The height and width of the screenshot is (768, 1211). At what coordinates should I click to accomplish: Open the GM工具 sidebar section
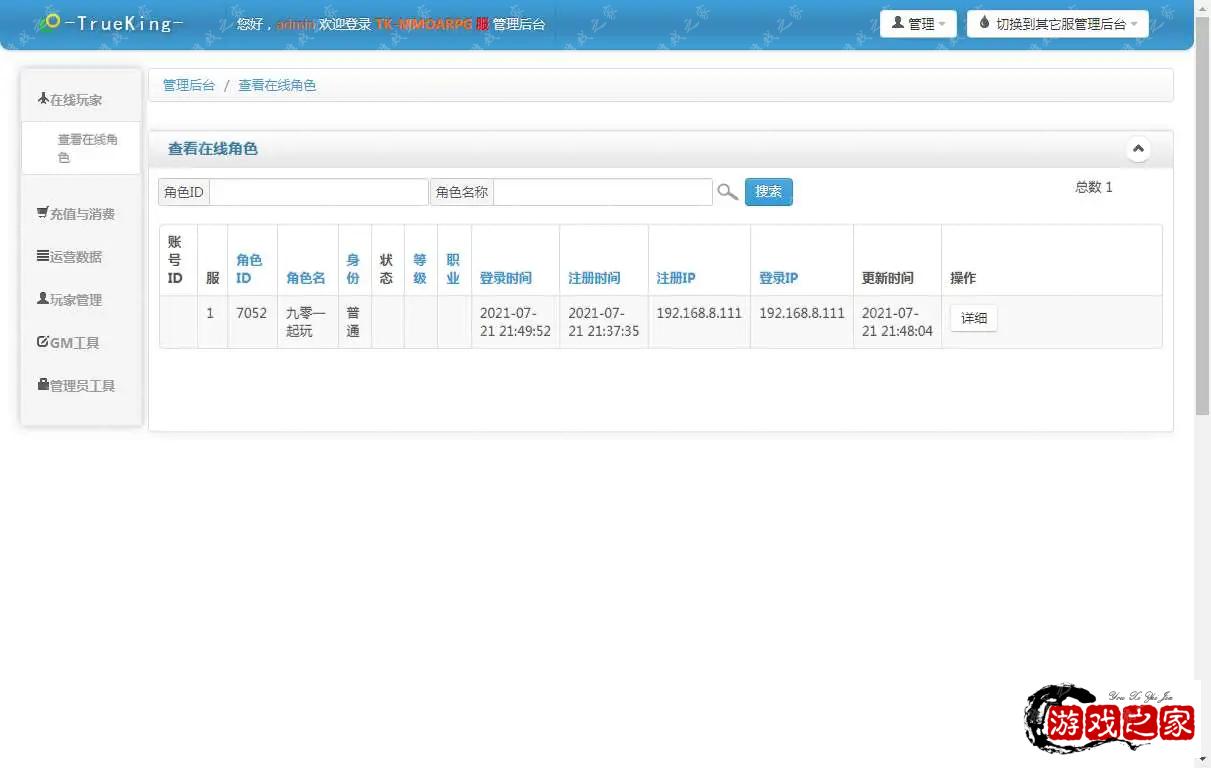(68, 343)
